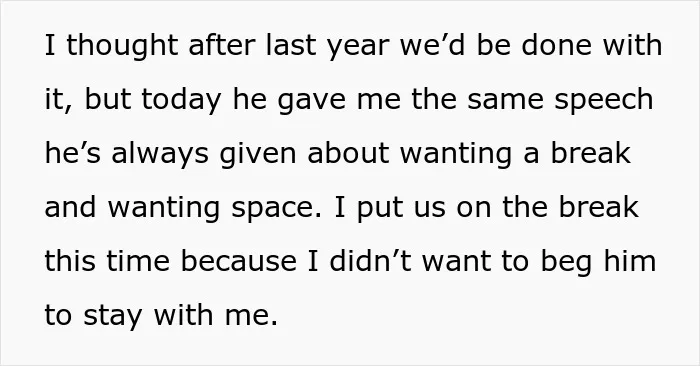Click the word "always" in third line

(x=160, y=155)
